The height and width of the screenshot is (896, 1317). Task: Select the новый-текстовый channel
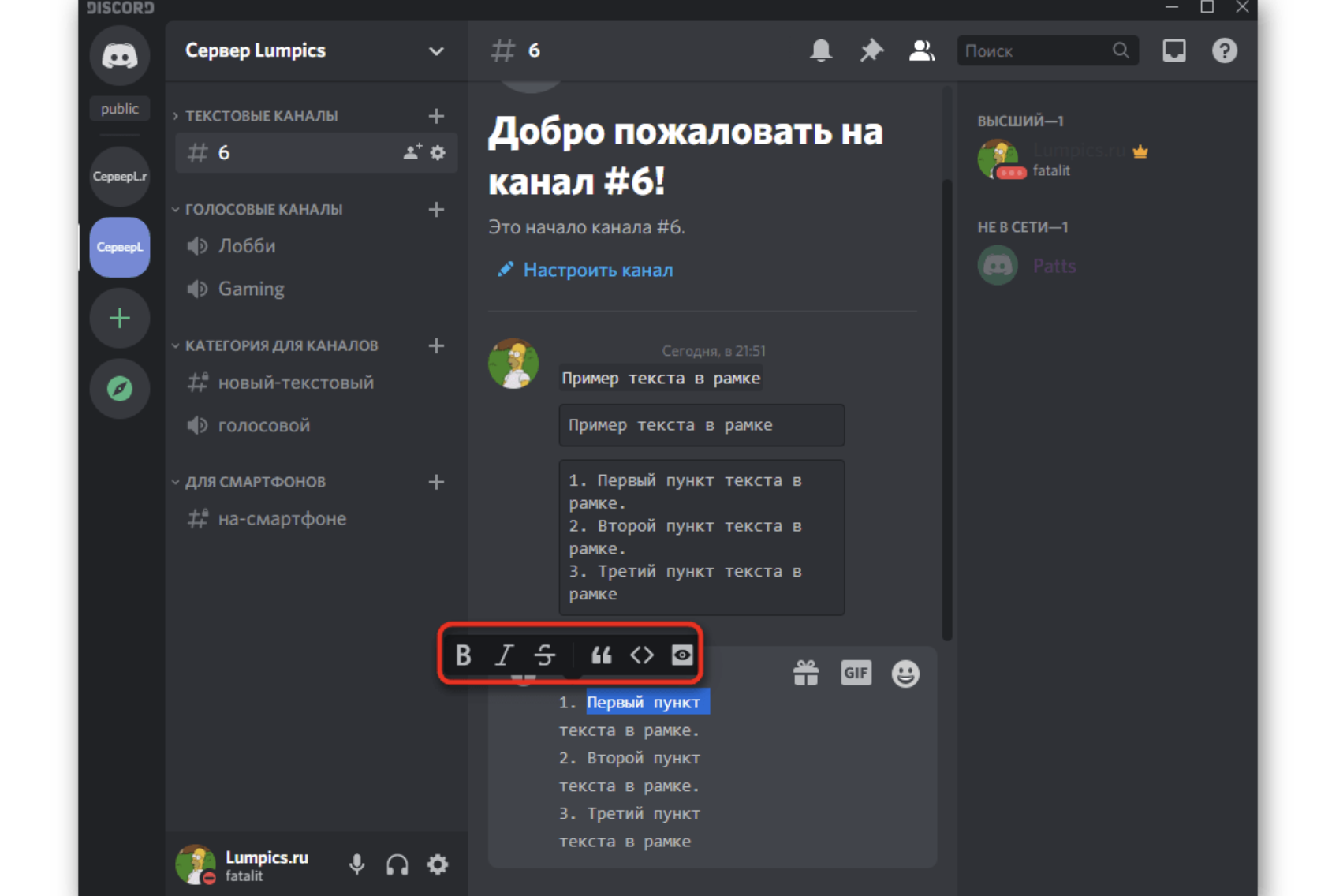296,383
